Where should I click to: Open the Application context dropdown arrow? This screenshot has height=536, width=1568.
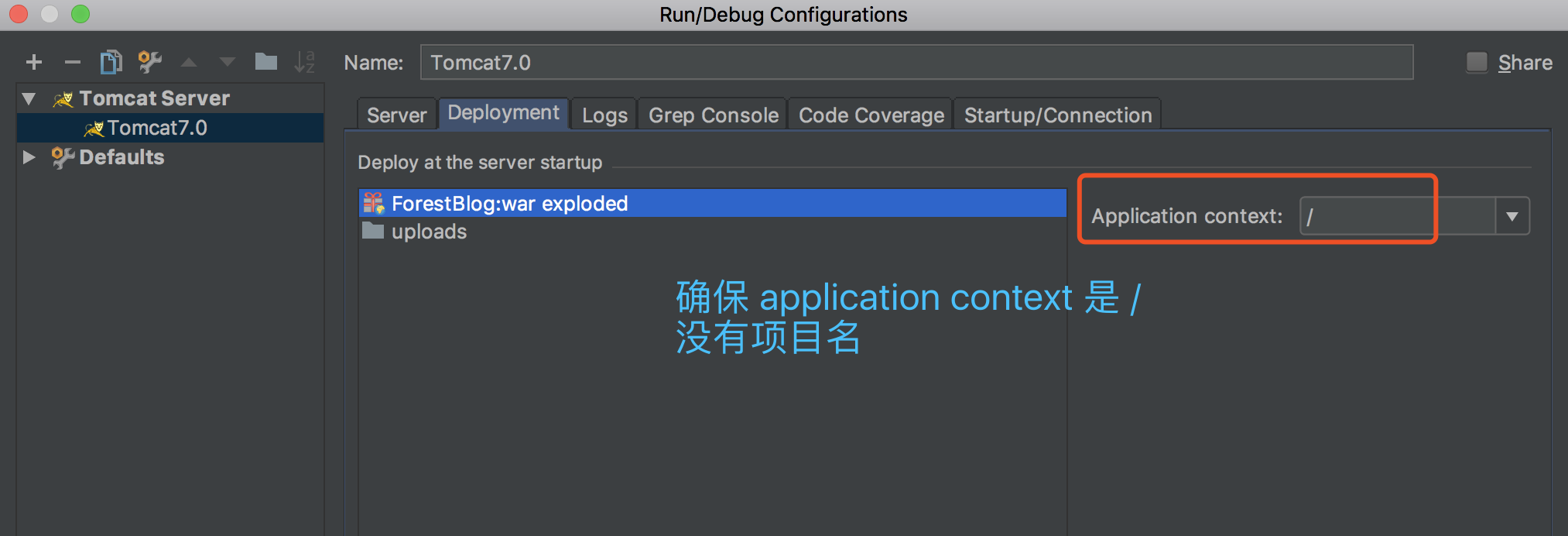(x=1512, y=216)
